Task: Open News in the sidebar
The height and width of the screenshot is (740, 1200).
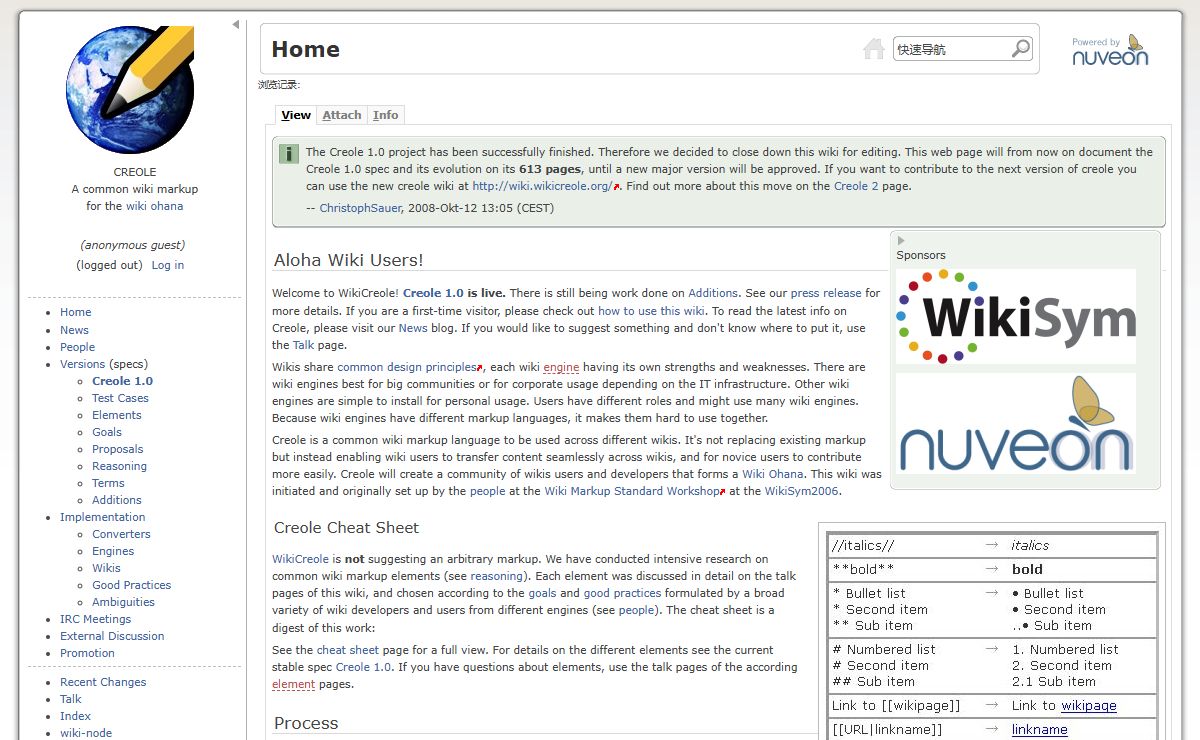Action: [x=74, y=330]
